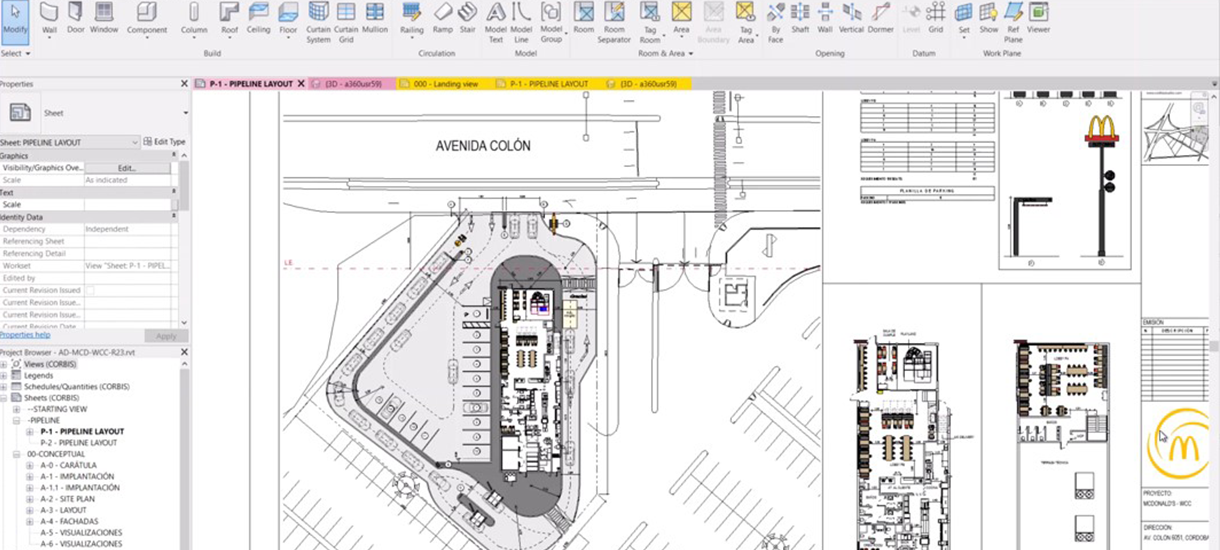
Task: Select the Wall tool in Build panel
Action: click(x=49, y=17)
